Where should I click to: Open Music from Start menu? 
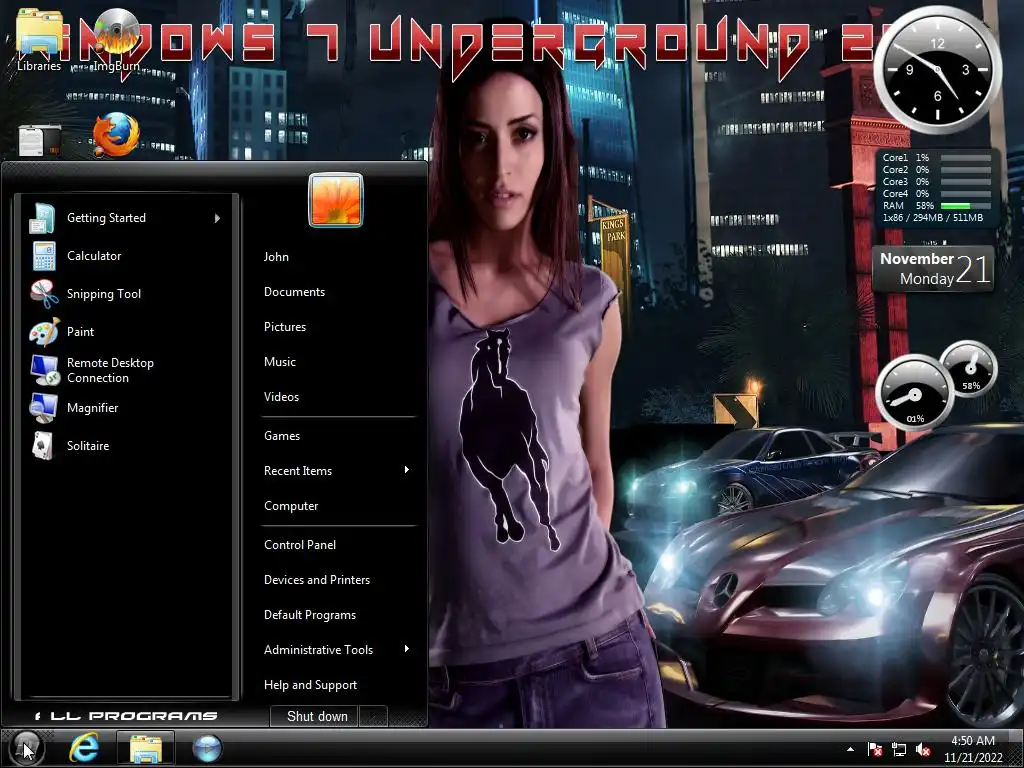click(x=280, y=362)
